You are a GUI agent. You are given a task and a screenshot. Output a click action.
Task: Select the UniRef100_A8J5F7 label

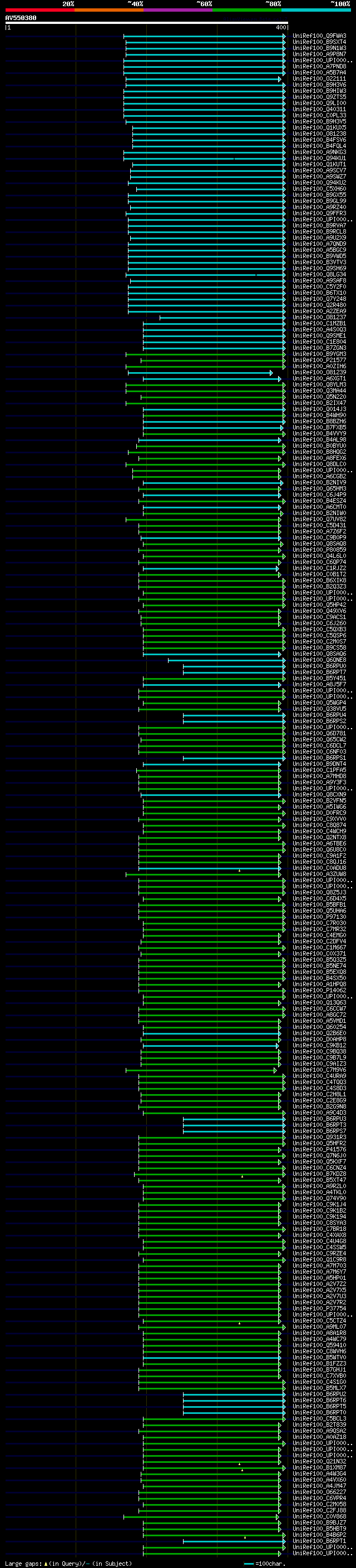click(319, 684)
